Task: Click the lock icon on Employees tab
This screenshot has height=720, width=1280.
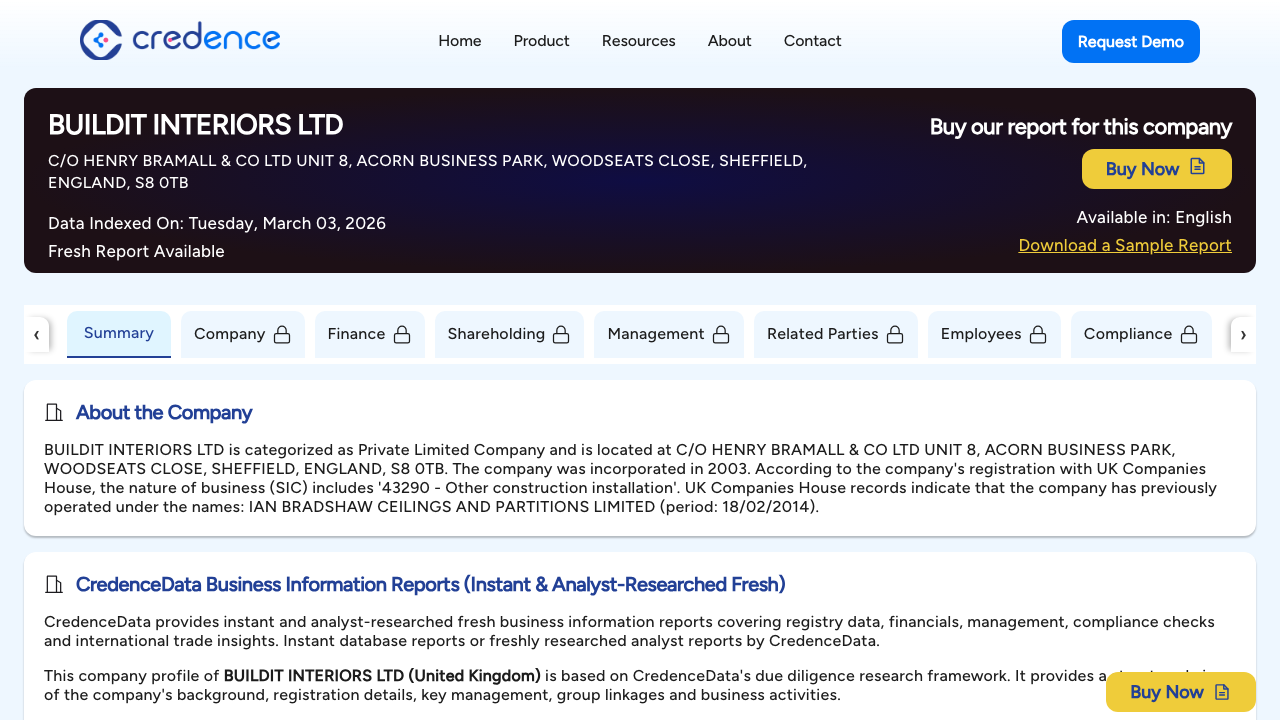Action: (1038, 334)
